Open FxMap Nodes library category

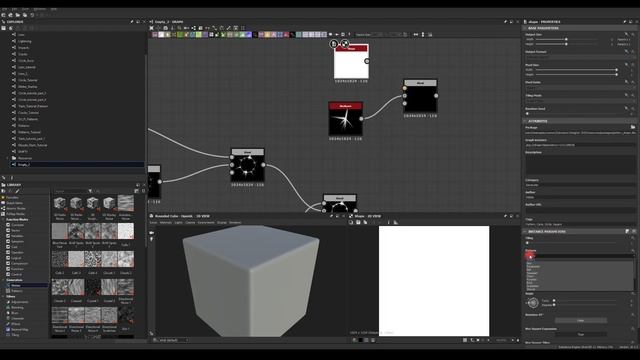16,214
